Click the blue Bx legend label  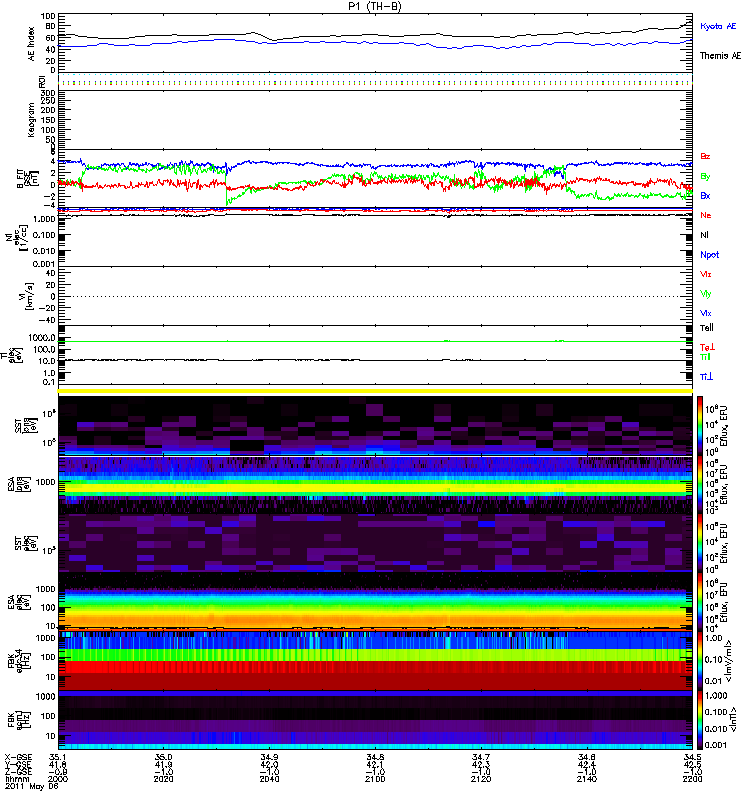(x=705, y=195)
